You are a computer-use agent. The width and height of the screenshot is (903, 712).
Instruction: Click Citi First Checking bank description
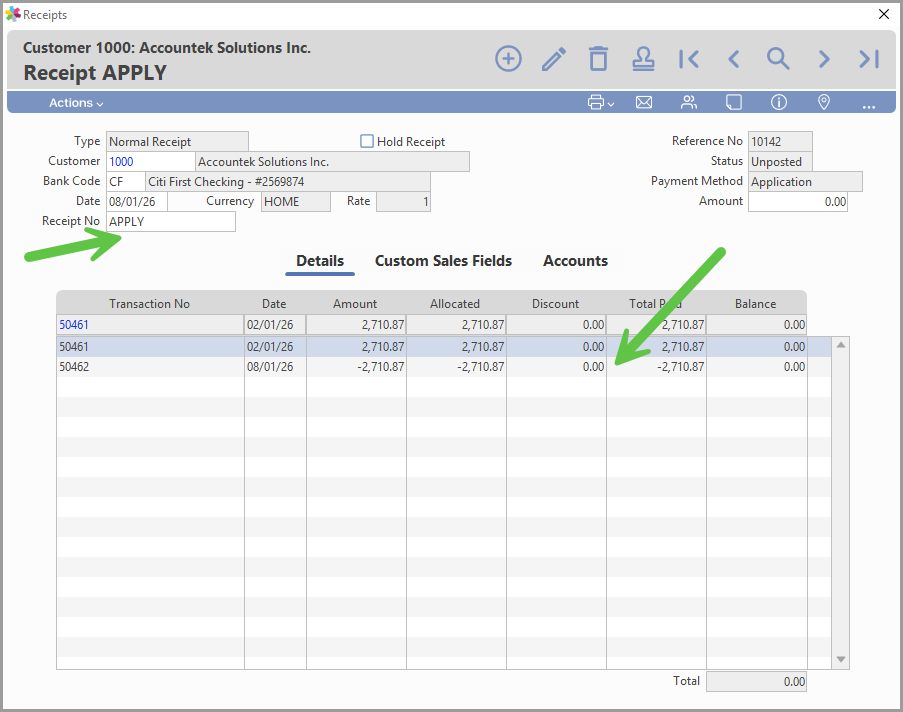pos(287,181)
